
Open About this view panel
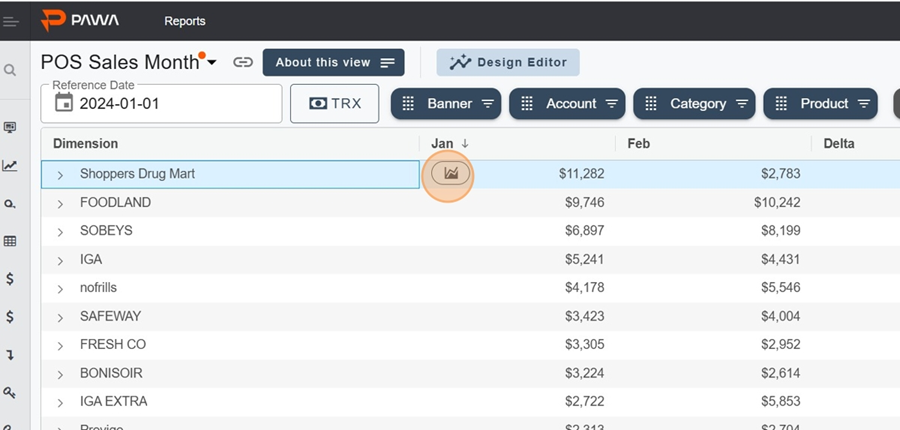[x=333, y=63]
